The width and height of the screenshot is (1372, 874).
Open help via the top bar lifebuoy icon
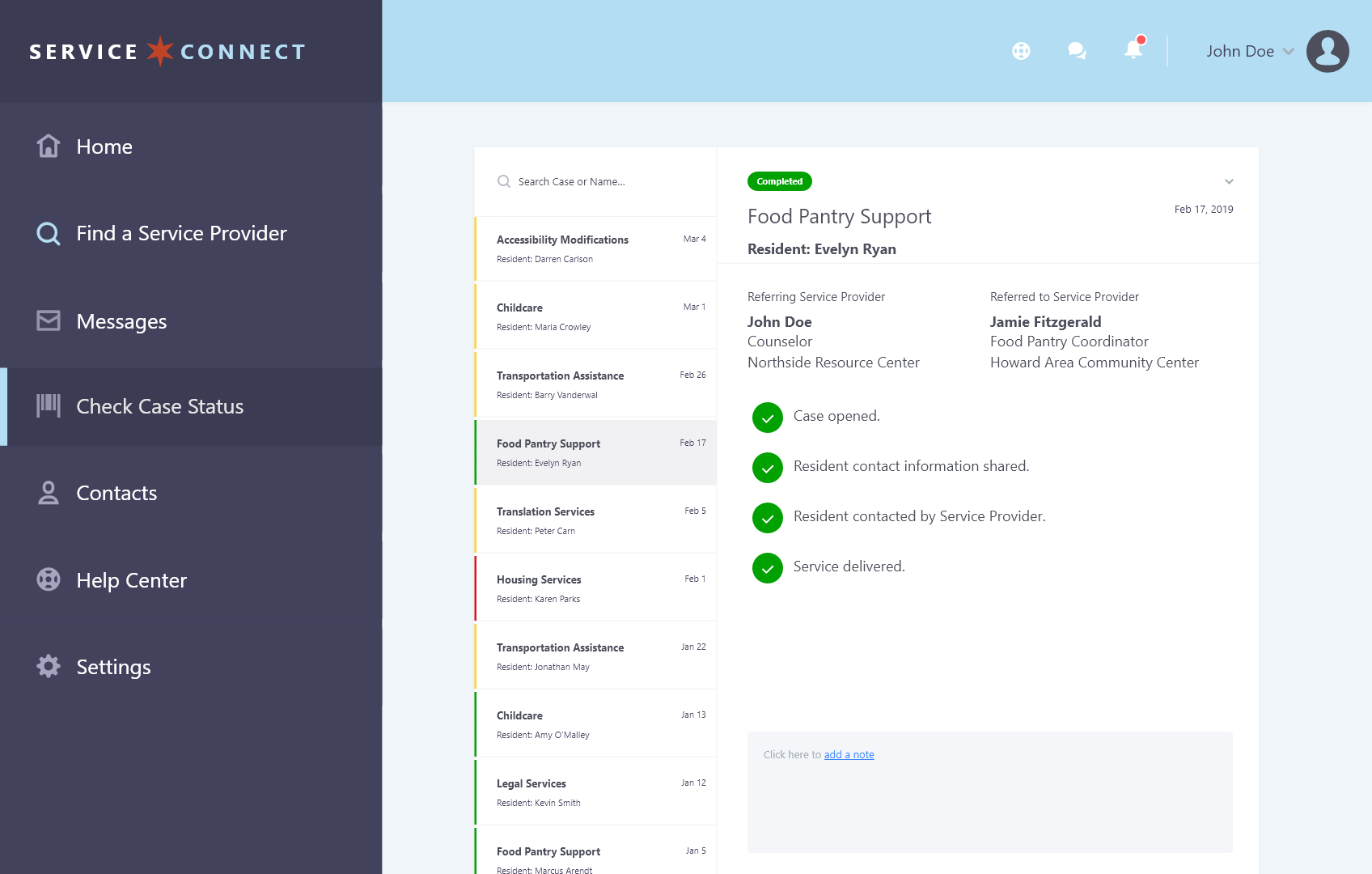(1021, 51)
